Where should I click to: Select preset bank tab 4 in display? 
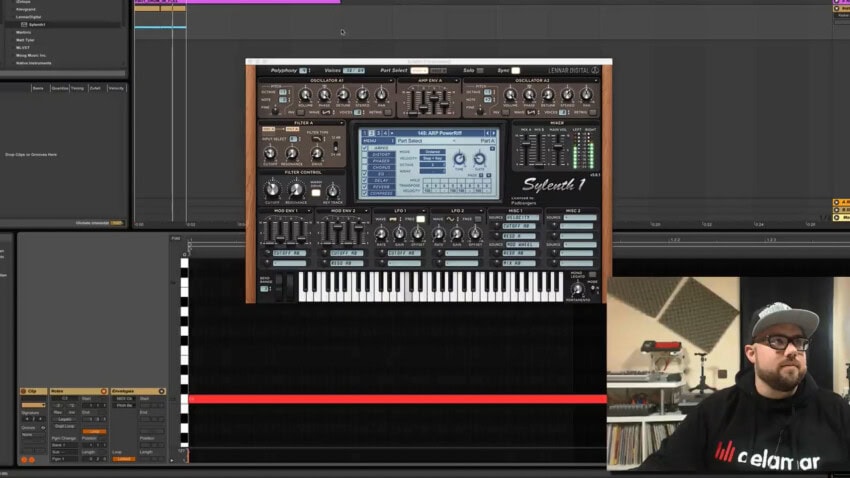(385, 133)
